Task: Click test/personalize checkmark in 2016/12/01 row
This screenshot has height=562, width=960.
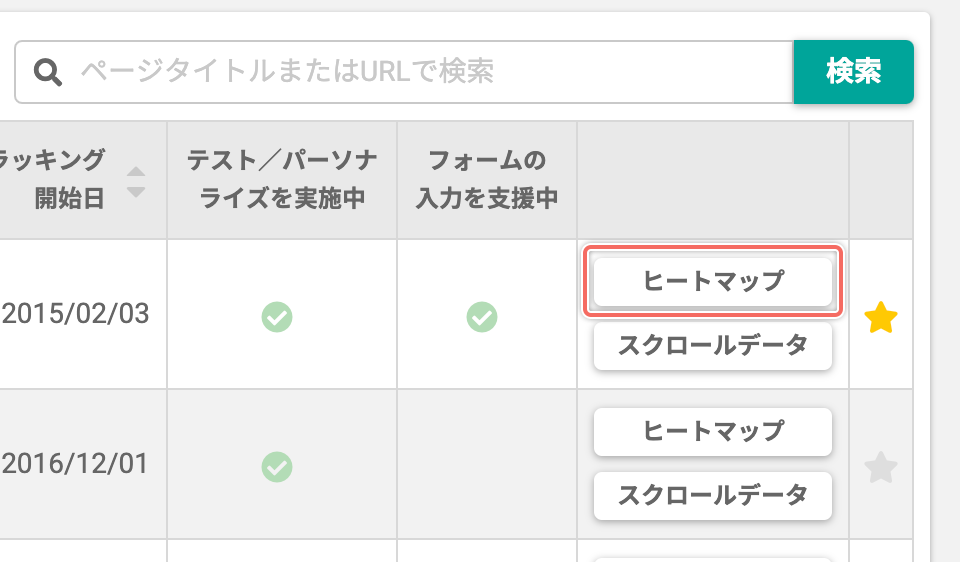Action: click(277, 467)
